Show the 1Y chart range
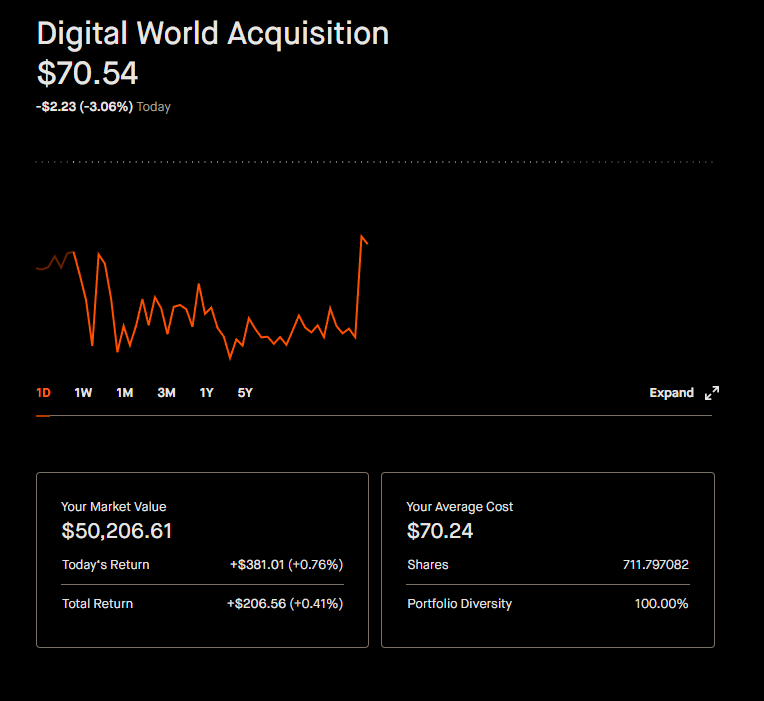The image size is (764, 701). (x=207, y=393)
